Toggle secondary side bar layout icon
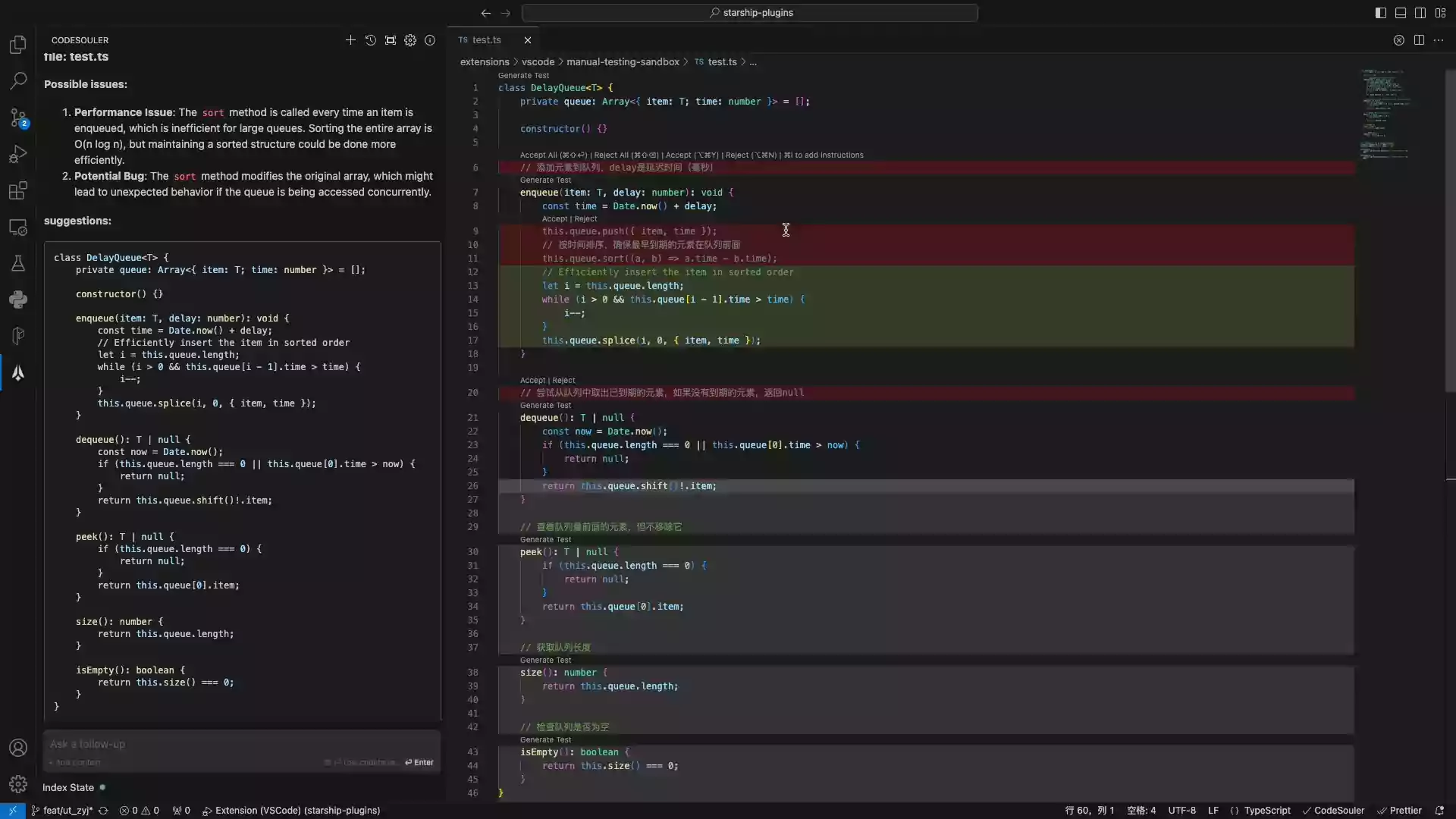This screenshot has width=1456, height=819. tap(1420, 13)
